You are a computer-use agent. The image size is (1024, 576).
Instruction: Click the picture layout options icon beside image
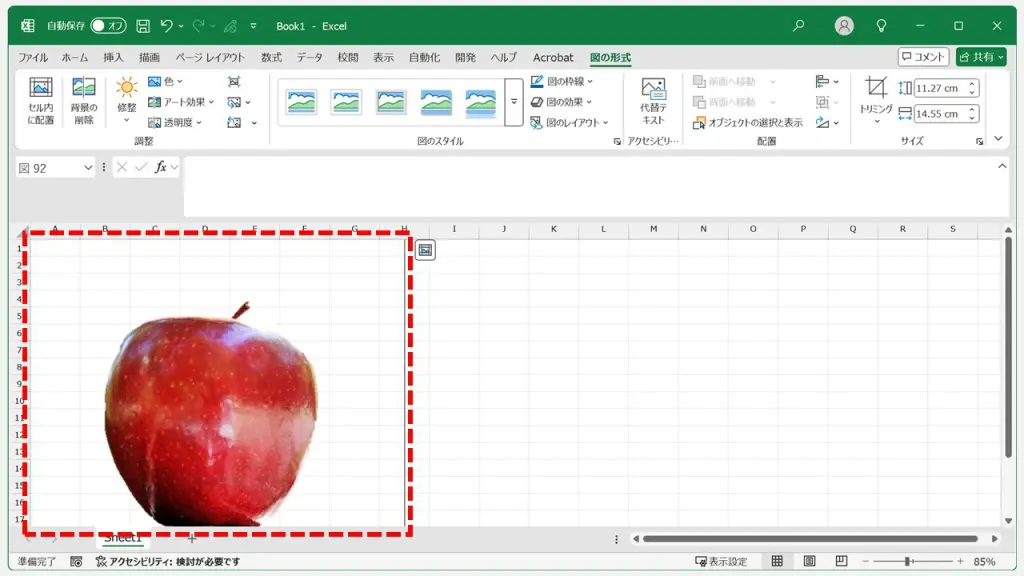point(425,250)
